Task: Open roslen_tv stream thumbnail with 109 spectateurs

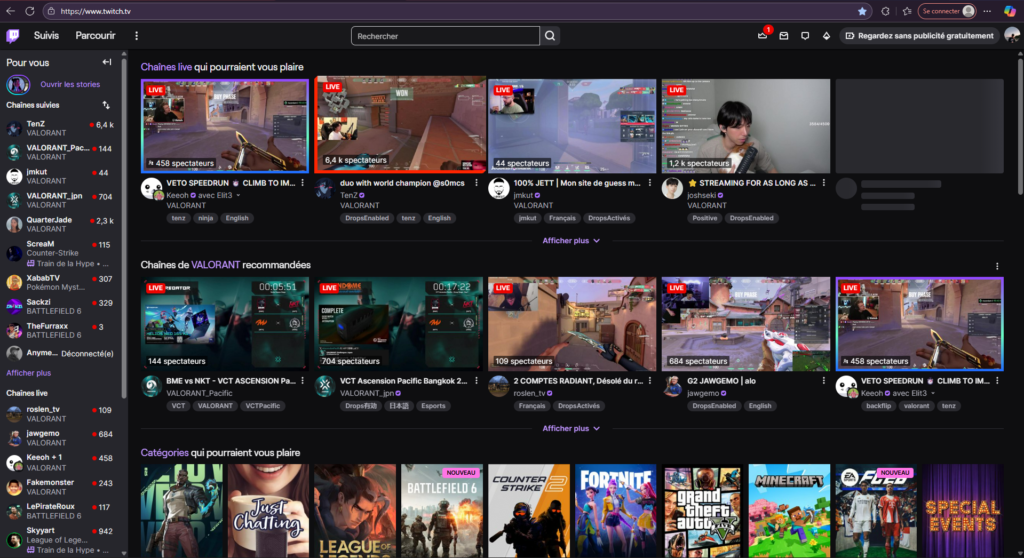Action: click(x=572, y=324)
